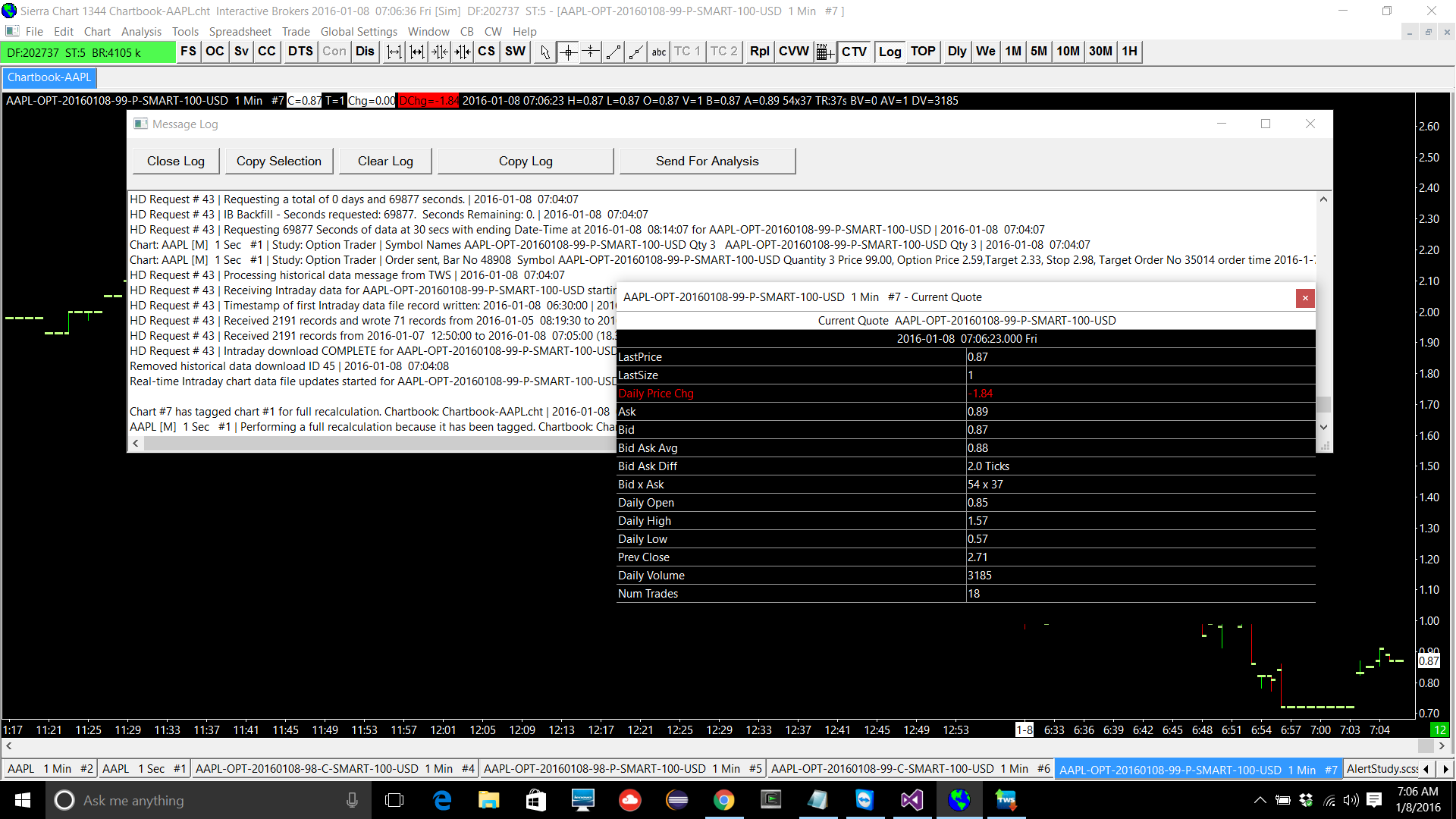This screenshot has height=819, width=1456.
Task: Click Clear Log button
Action: [x=385, y=161]
